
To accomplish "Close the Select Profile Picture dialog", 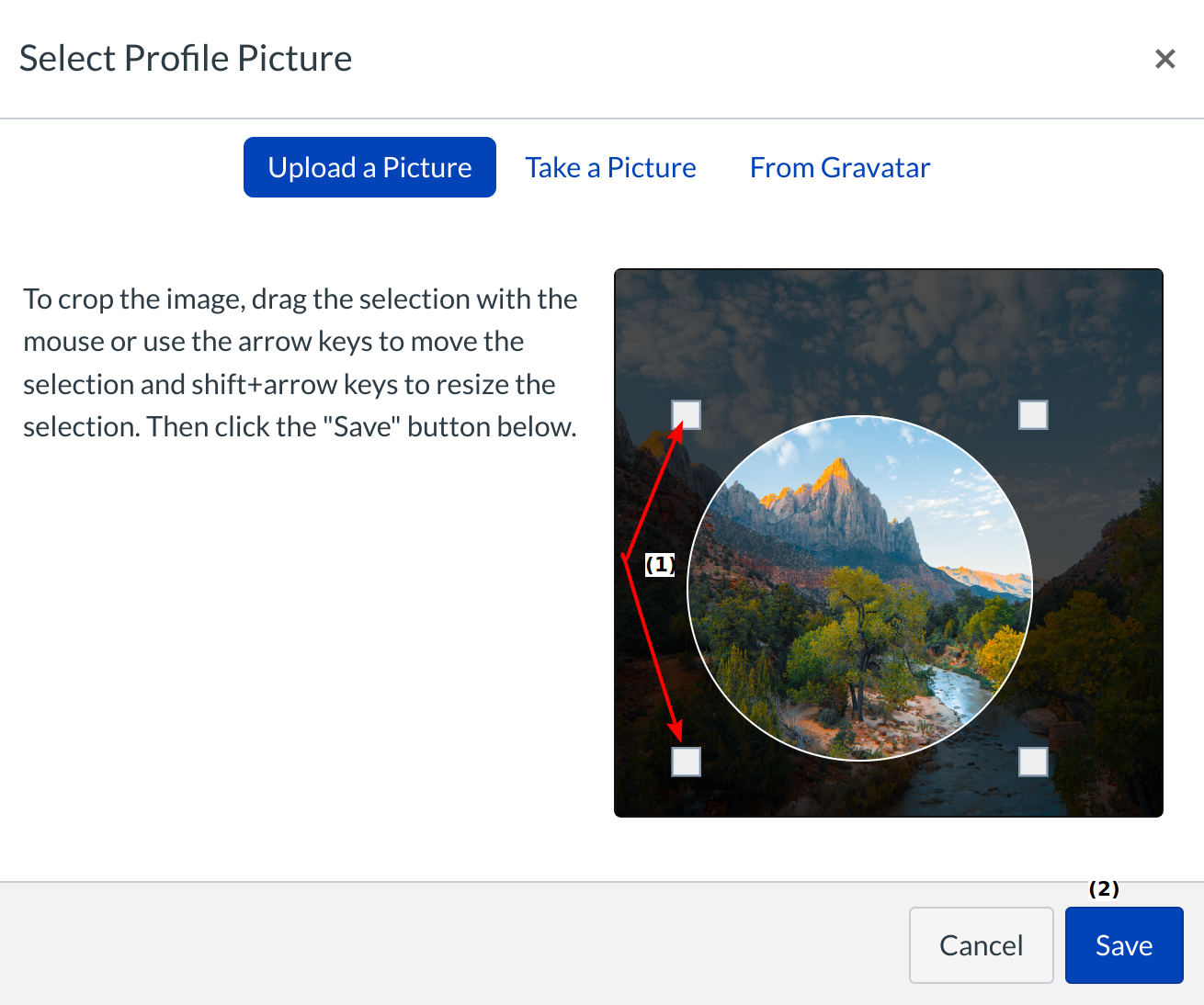I will 1164,59.
